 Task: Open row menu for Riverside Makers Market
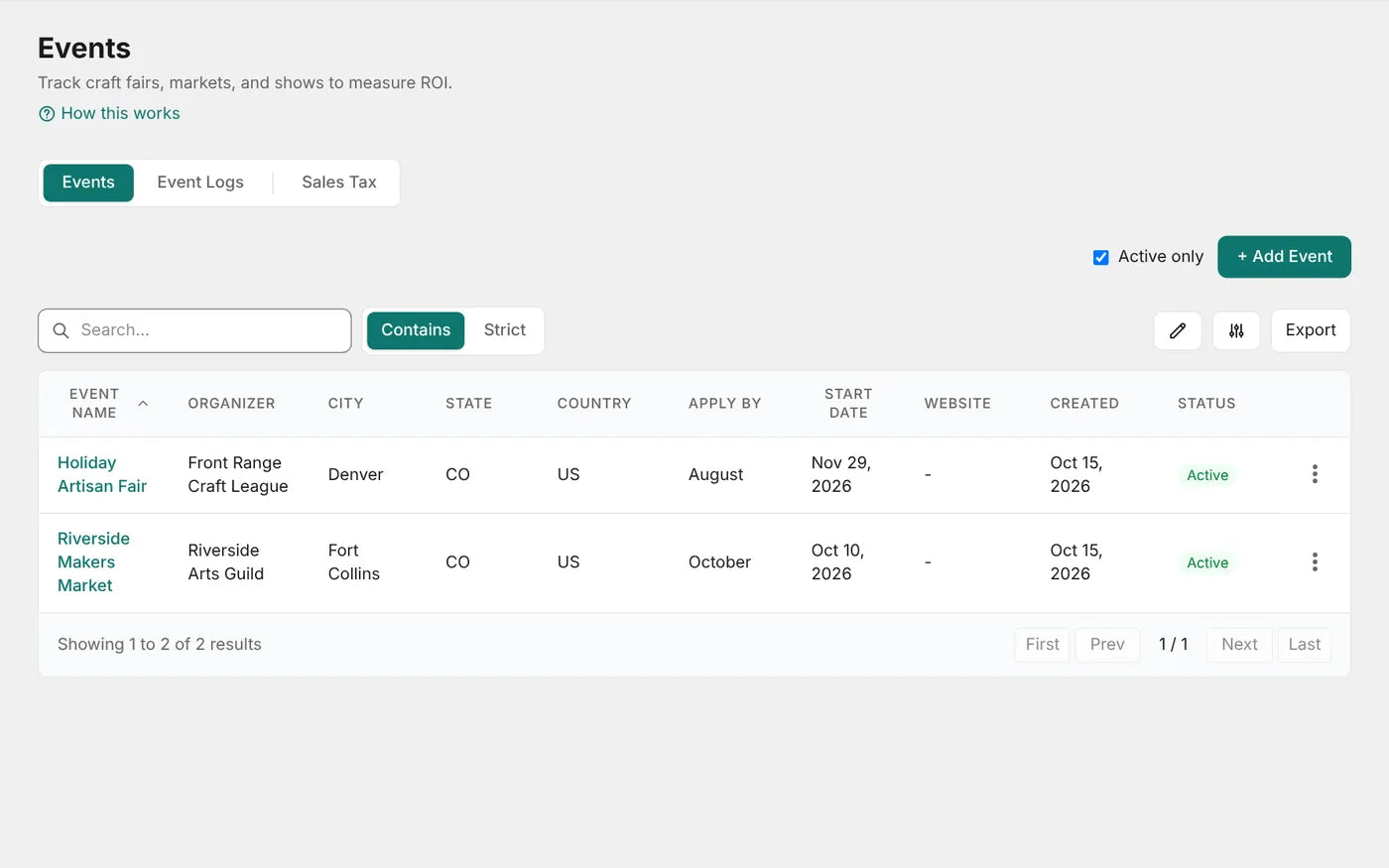1315,561
